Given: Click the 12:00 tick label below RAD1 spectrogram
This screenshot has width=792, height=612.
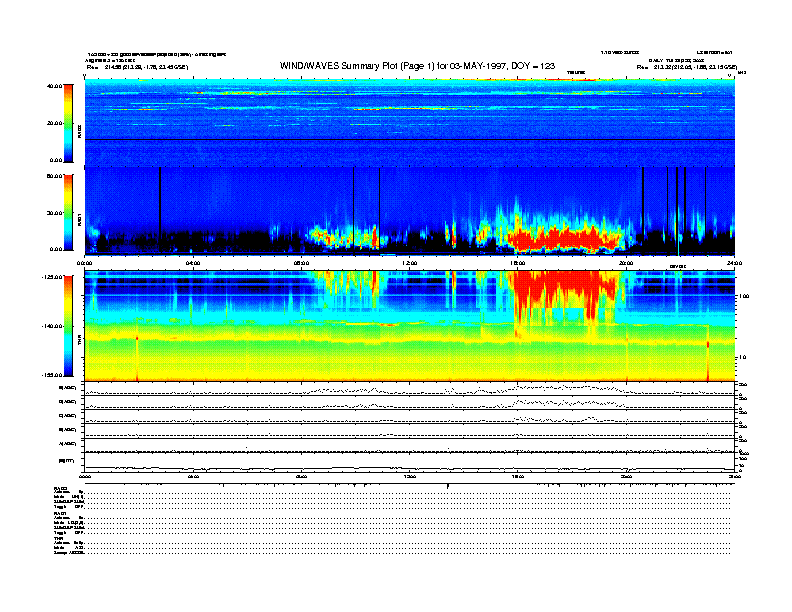Looking at the screenshot, I should 410,263.
